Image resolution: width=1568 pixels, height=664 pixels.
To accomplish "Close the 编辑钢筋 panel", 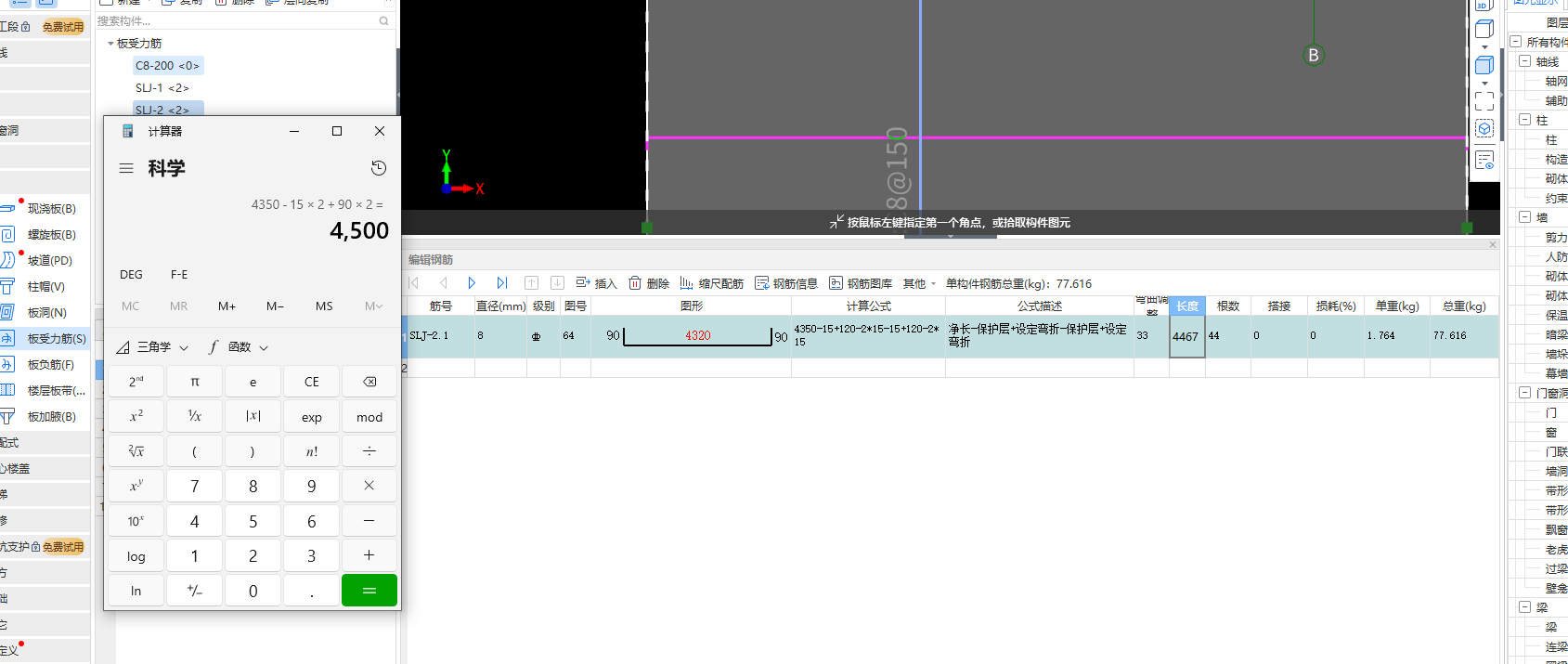I will (1493, 245).
